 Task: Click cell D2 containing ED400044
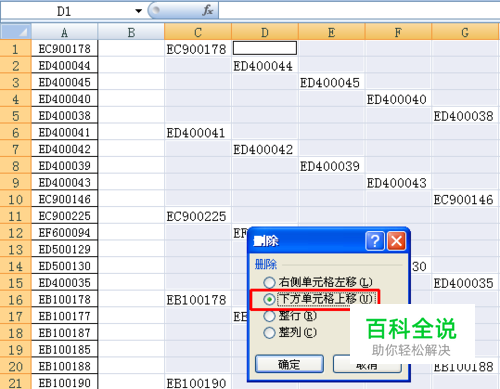tap(265, 66)
